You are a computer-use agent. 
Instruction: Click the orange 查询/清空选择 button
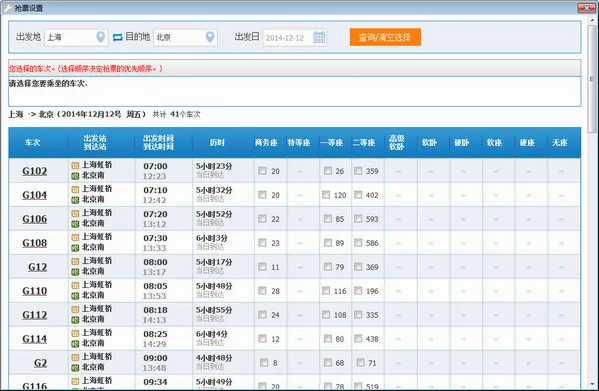(385, 37)
